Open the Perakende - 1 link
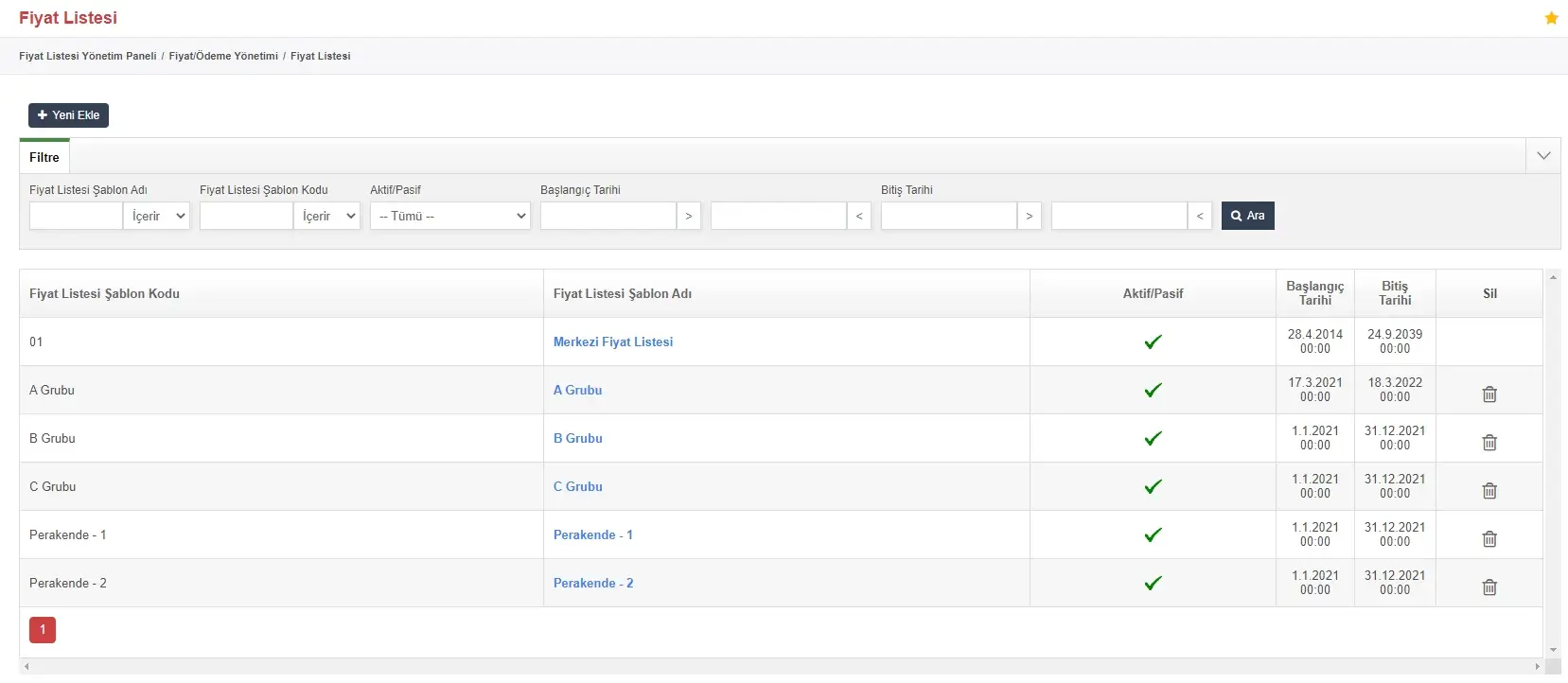 593,535
